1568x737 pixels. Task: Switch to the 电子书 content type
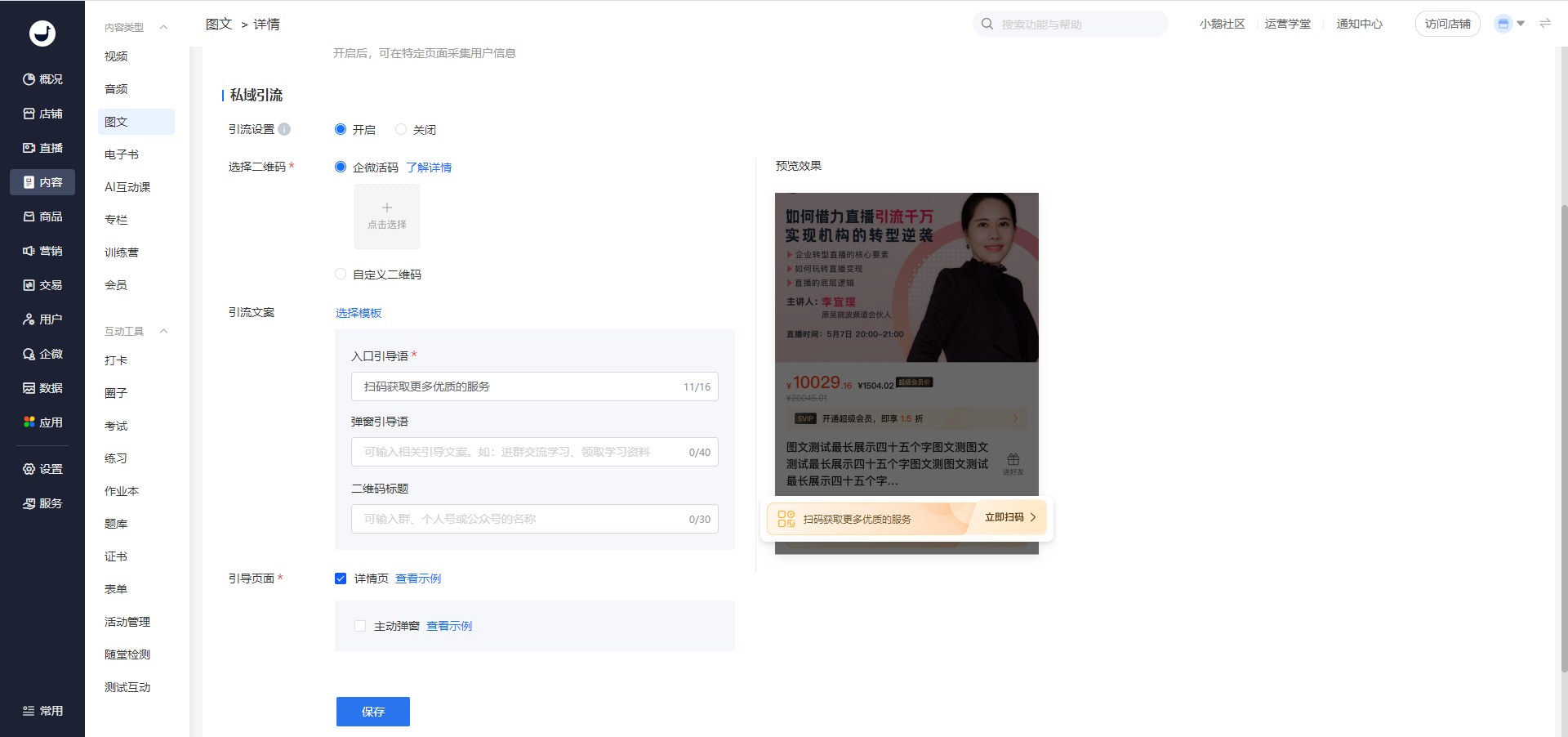(122, 154)
